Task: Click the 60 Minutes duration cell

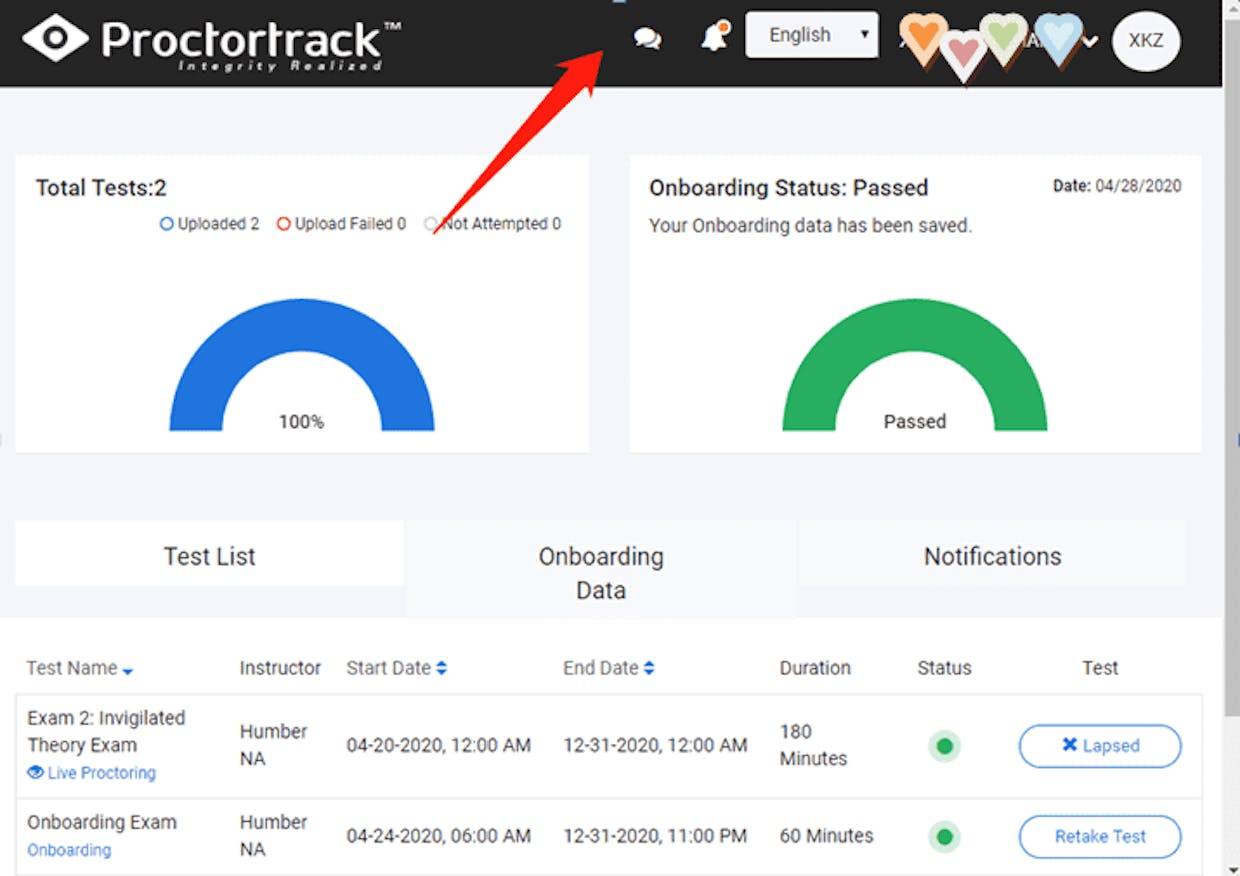Action: point(826,836)
